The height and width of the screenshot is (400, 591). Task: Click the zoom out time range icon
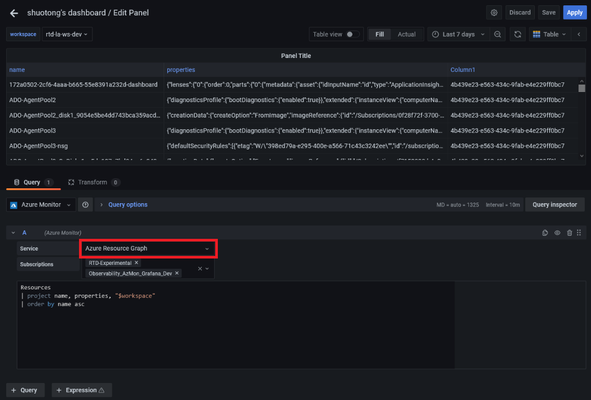[498, 34]
